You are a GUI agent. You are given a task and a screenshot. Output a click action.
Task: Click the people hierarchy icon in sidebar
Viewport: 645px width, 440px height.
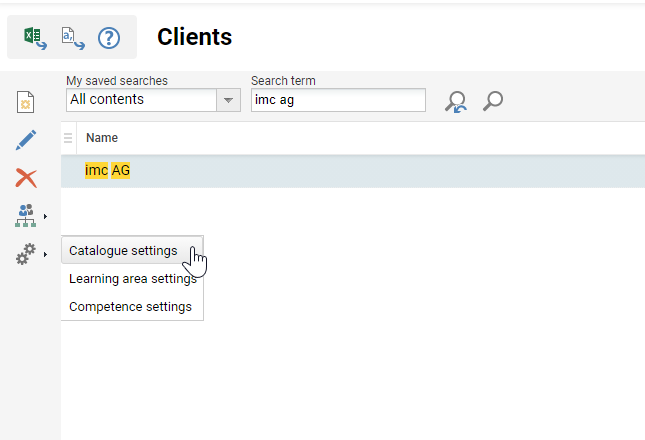pyautogui.click(x=25, y=215)
